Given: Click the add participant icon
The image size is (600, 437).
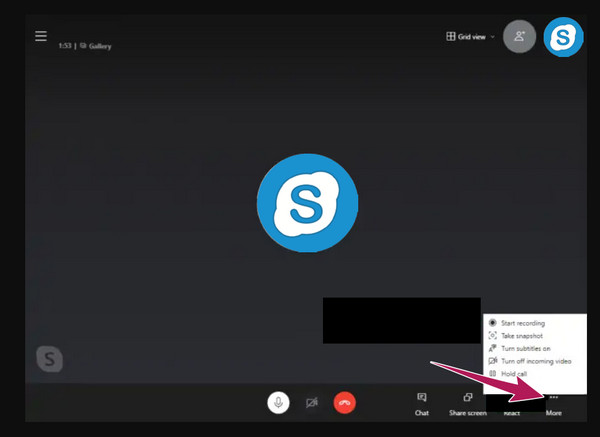Looking at the screenshot, I should click(x=519, y=36).
